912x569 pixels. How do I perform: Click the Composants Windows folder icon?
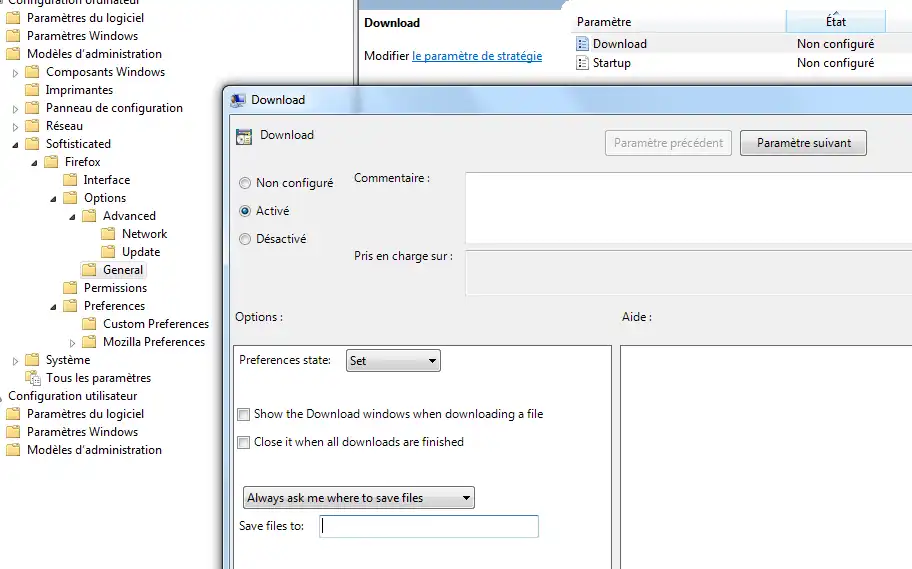tap(32, 72)
